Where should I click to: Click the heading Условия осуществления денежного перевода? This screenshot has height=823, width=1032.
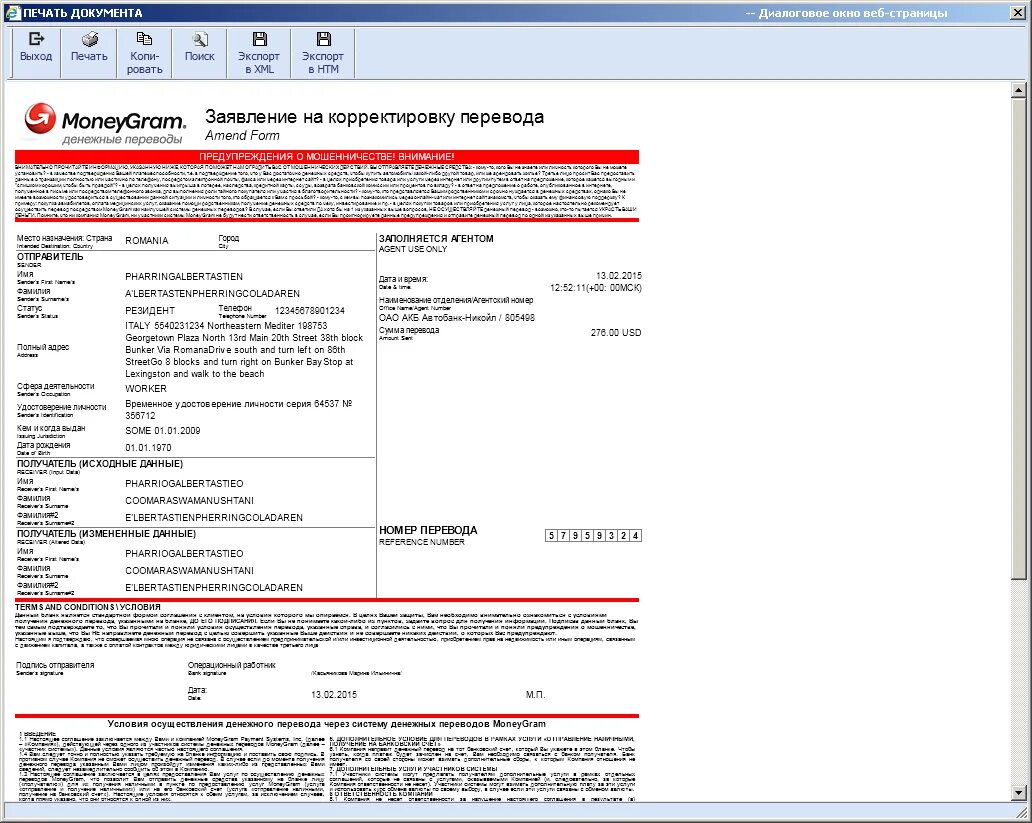tap(326, 724)
